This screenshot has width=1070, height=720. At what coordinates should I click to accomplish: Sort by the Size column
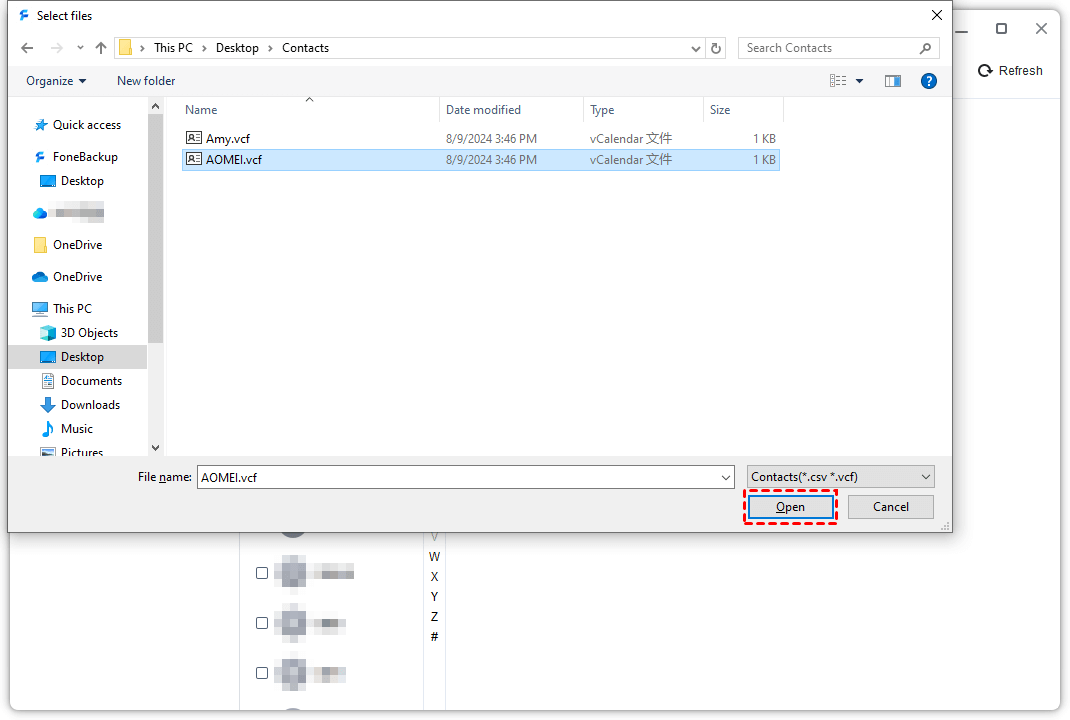720,109
